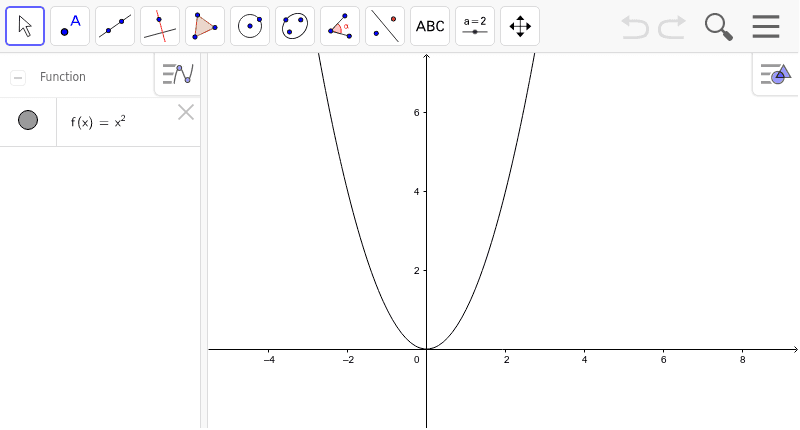Select the Circle with Center tool
This screenshot has height=430, width=800.
click(x=250, y=26)
